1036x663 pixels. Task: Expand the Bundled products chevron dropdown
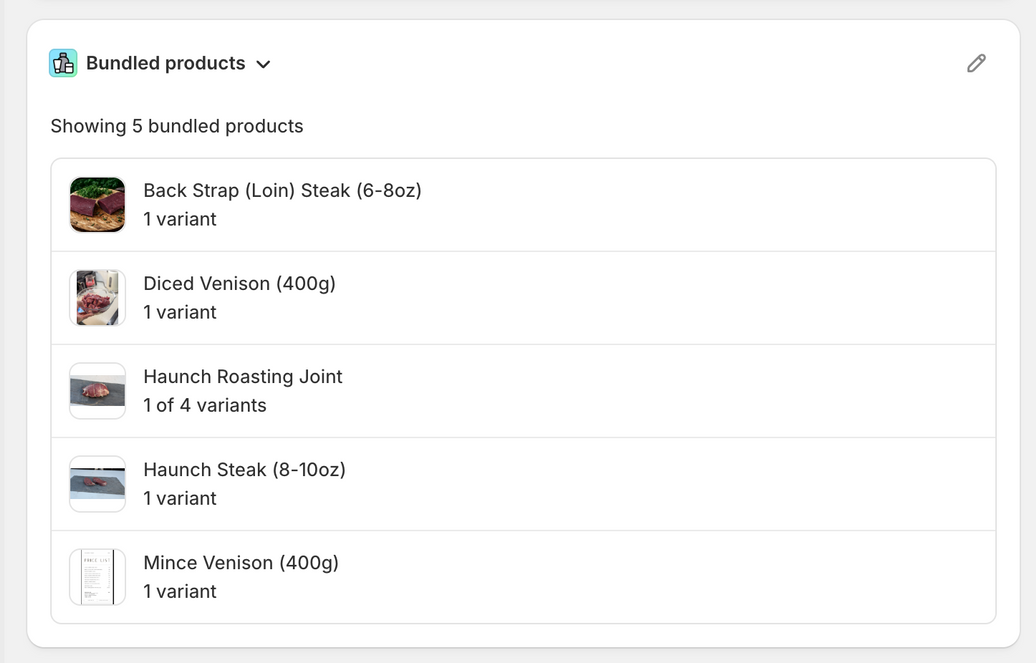(263, 64)
